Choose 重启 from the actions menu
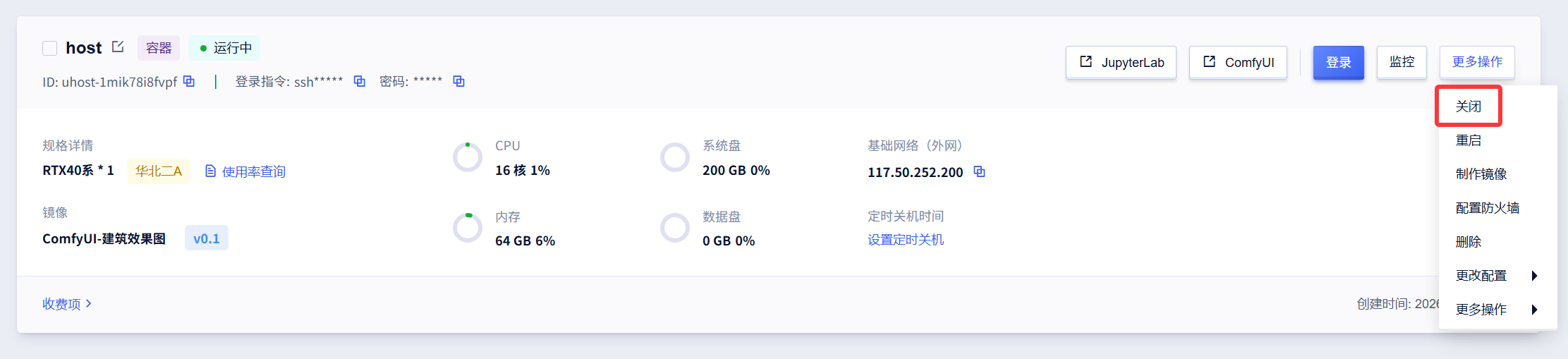 click(1469, 140)
